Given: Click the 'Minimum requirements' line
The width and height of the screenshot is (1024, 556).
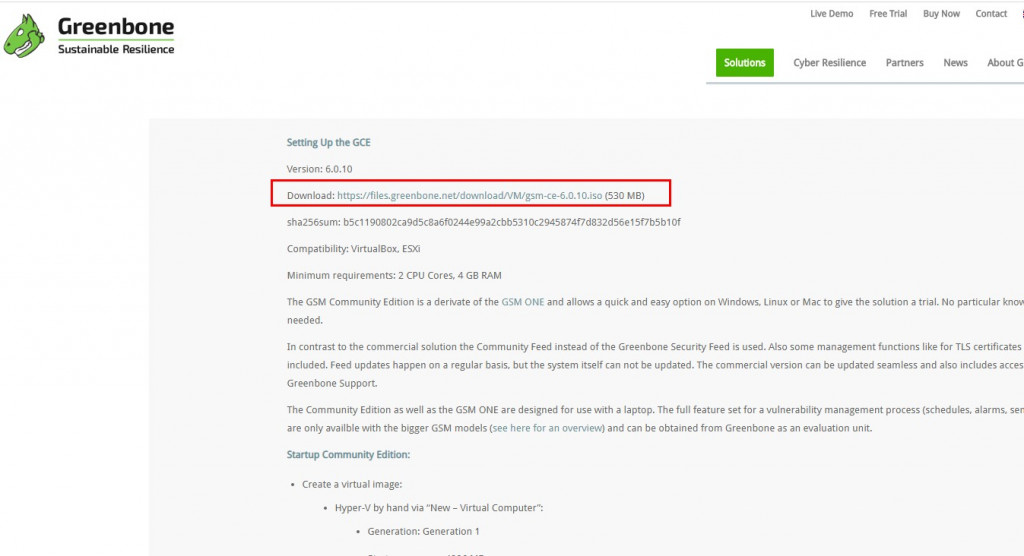Looking at the screenshot, I should 394,276.
